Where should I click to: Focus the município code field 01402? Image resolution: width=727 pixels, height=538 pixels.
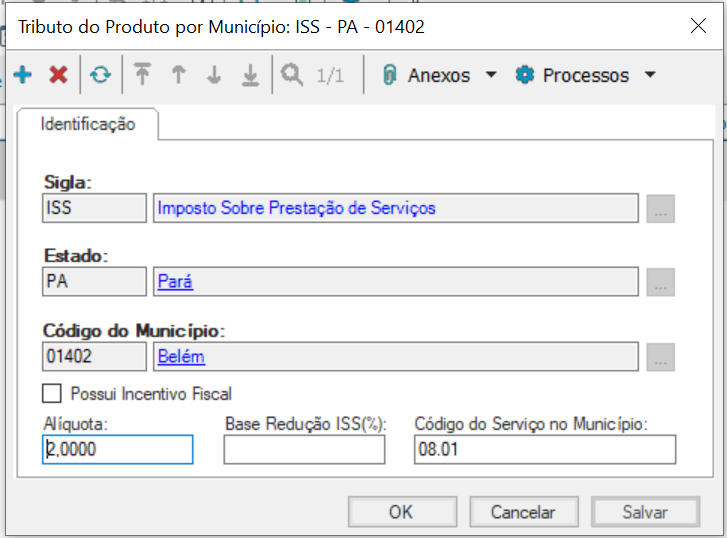click(x=95, y=357)
